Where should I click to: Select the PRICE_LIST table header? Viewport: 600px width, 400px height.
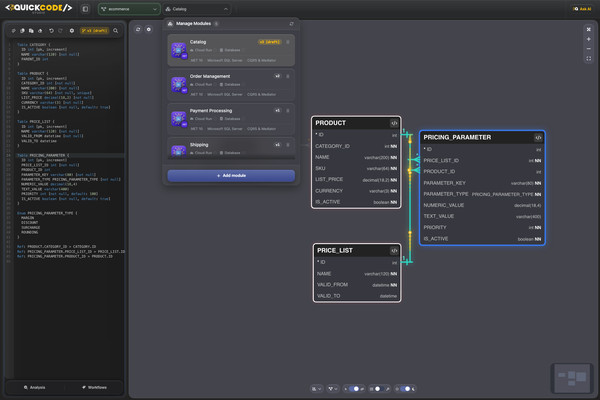(357, 250)
